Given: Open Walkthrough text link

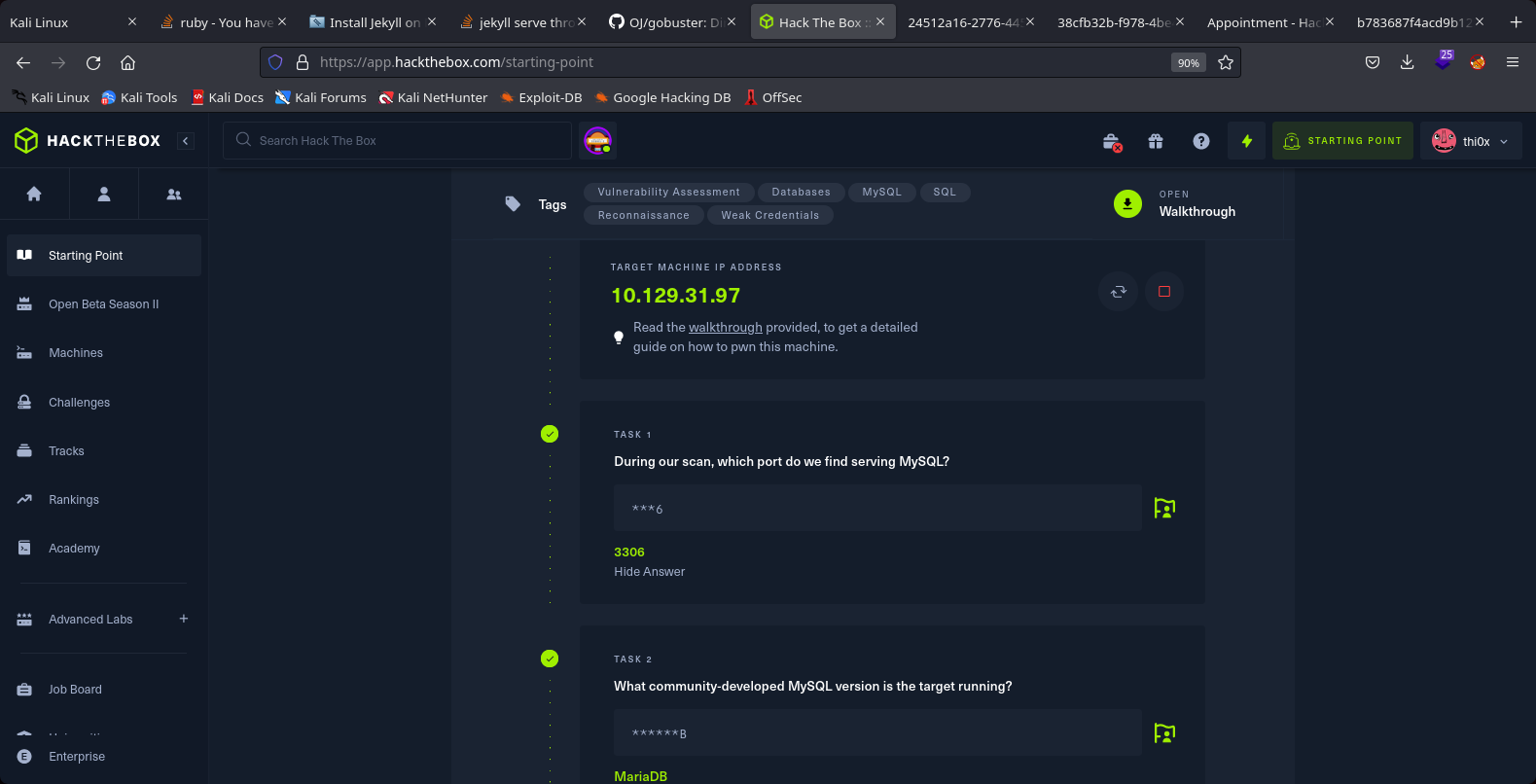Looking at the screenshot, I should 1197,211.
